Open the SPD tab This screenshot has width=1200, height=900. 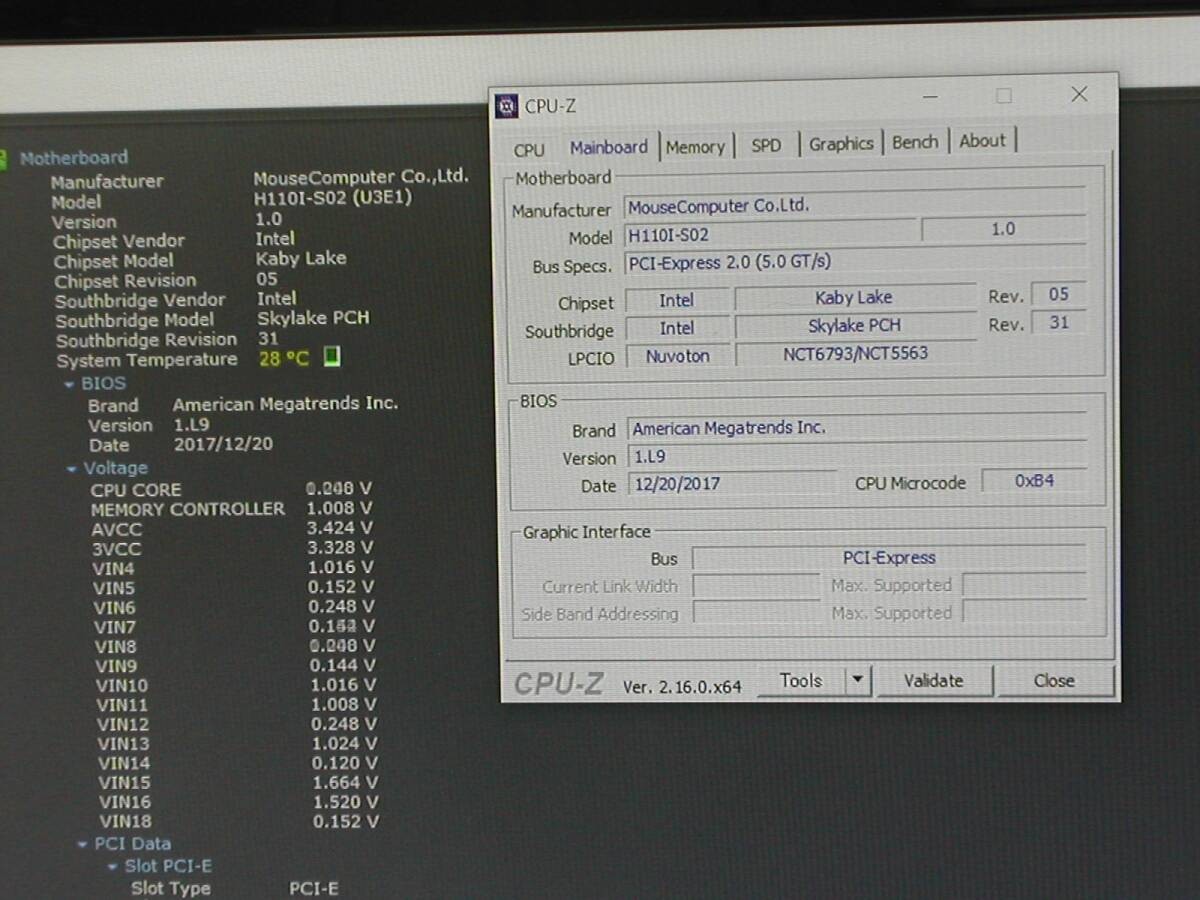tap(766, 145)
